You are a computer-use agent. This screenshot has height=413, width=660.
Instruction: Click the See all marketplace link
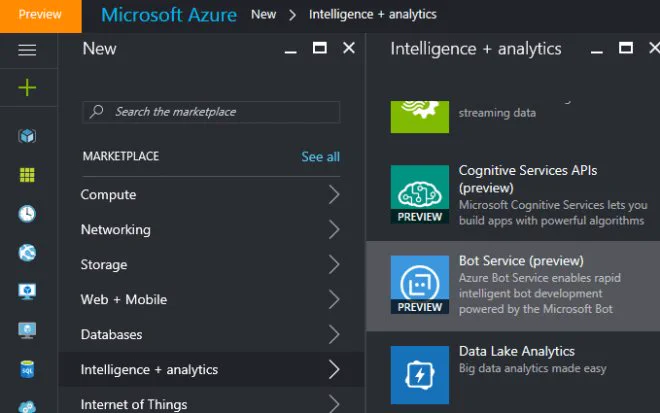pyautogui.click(x=320, y=157)
